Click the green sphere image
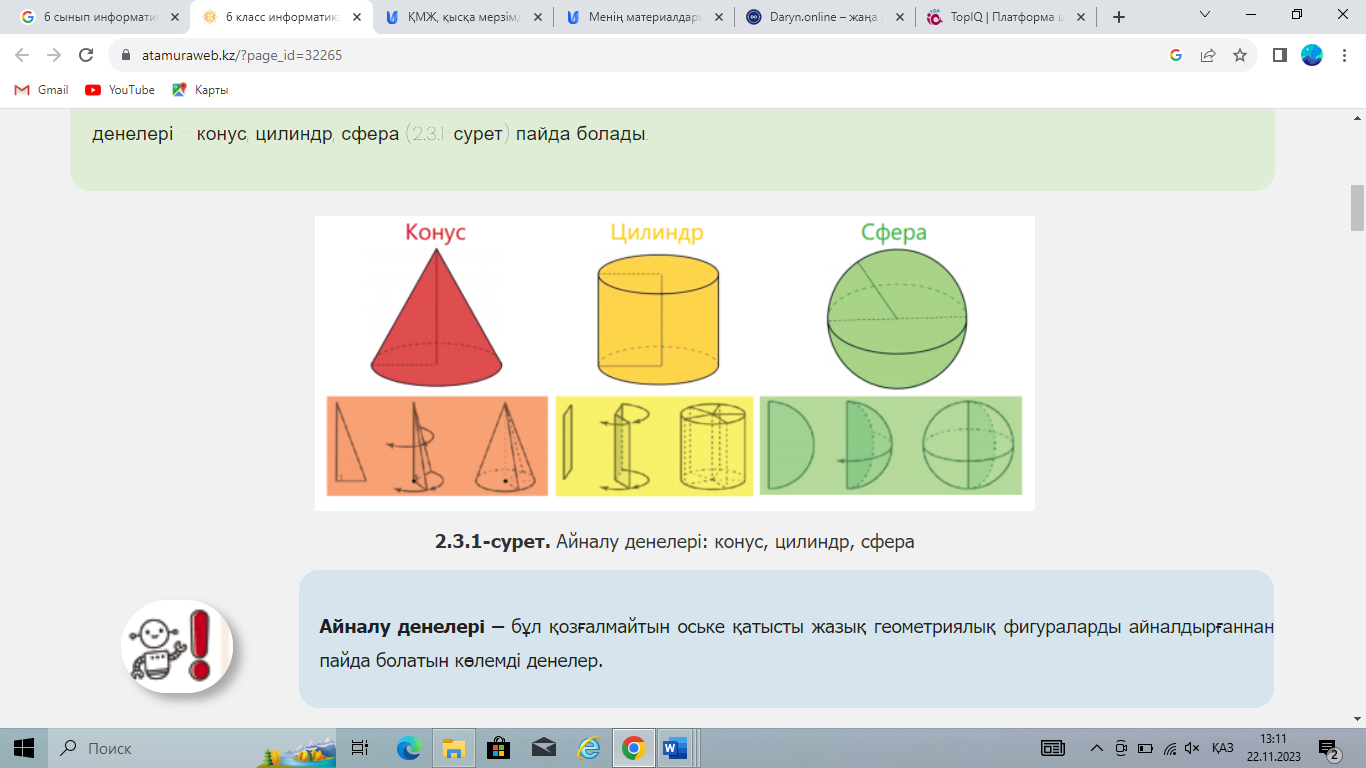Screen dimensions: 1366x768 click(x=897, y=318)
